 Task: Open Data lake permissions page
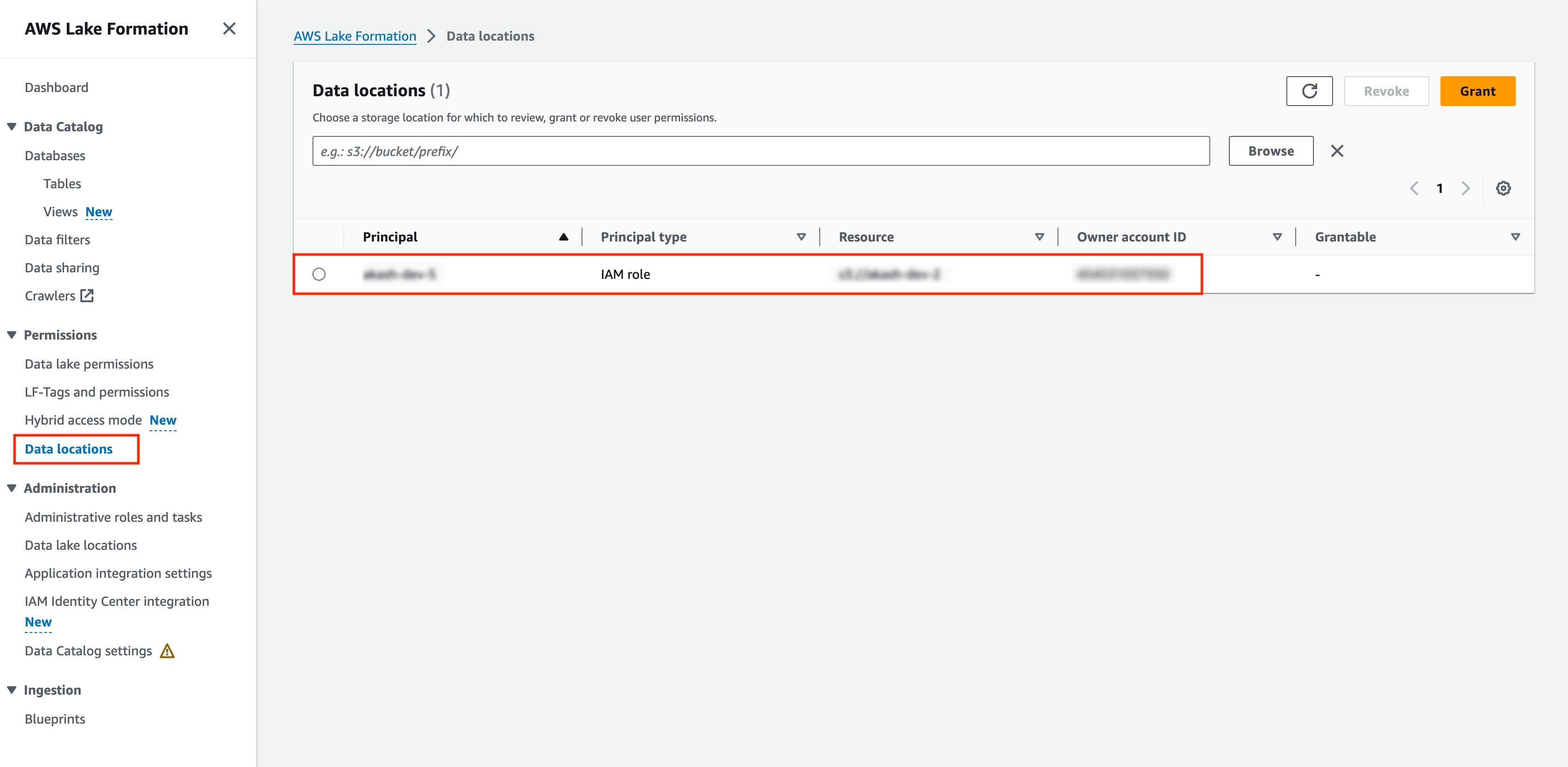click(89, 364)
